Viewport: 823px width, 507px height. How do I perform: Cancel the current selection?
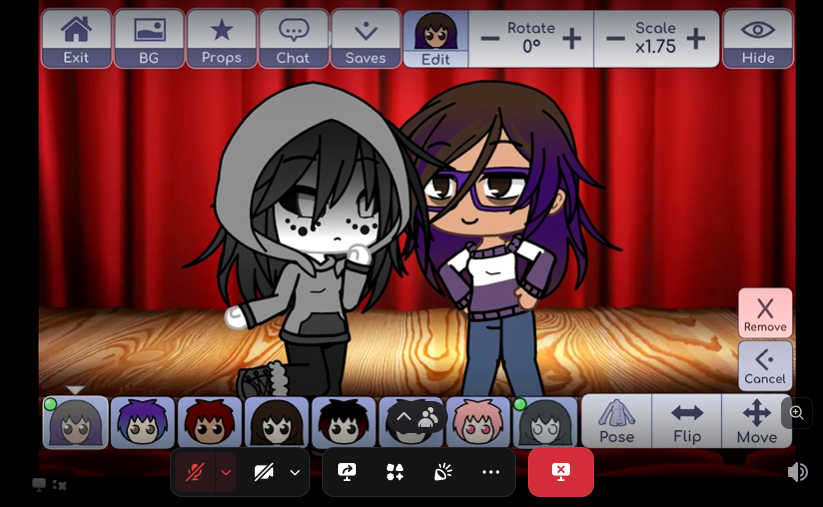pyautogui.click(x=765, y=365)
